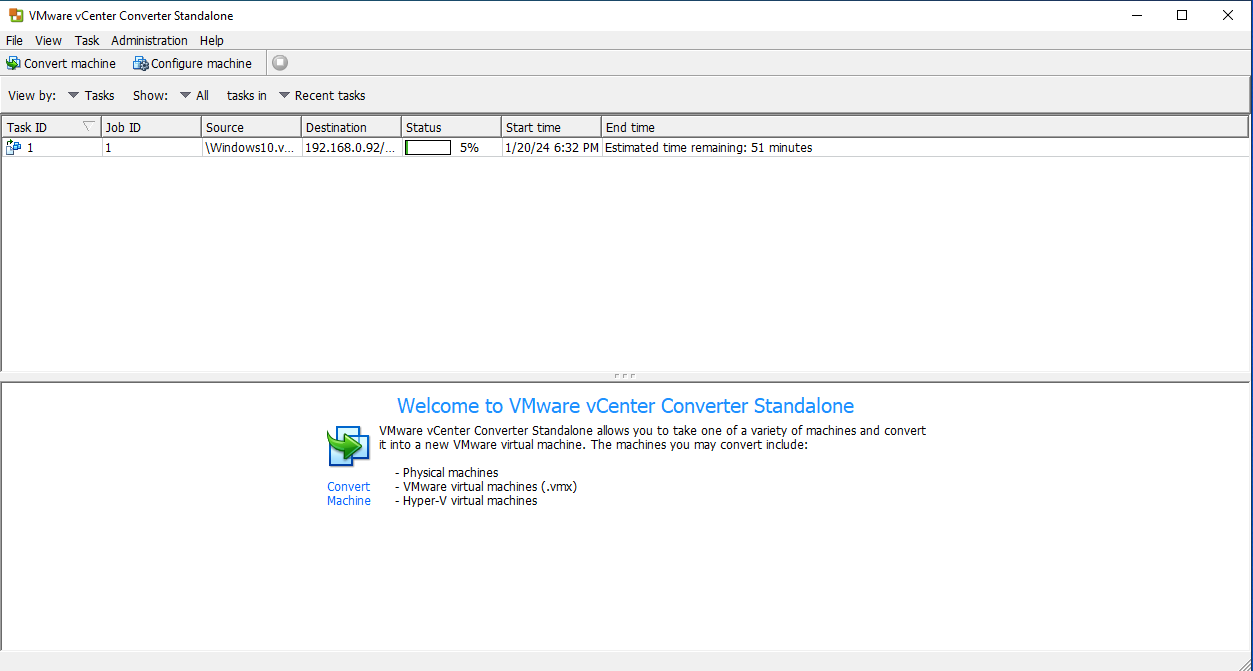
Task: Click the 1/20/24 6:32 PM start time cell
Action: pyautogui.click(x=552, y=147)
